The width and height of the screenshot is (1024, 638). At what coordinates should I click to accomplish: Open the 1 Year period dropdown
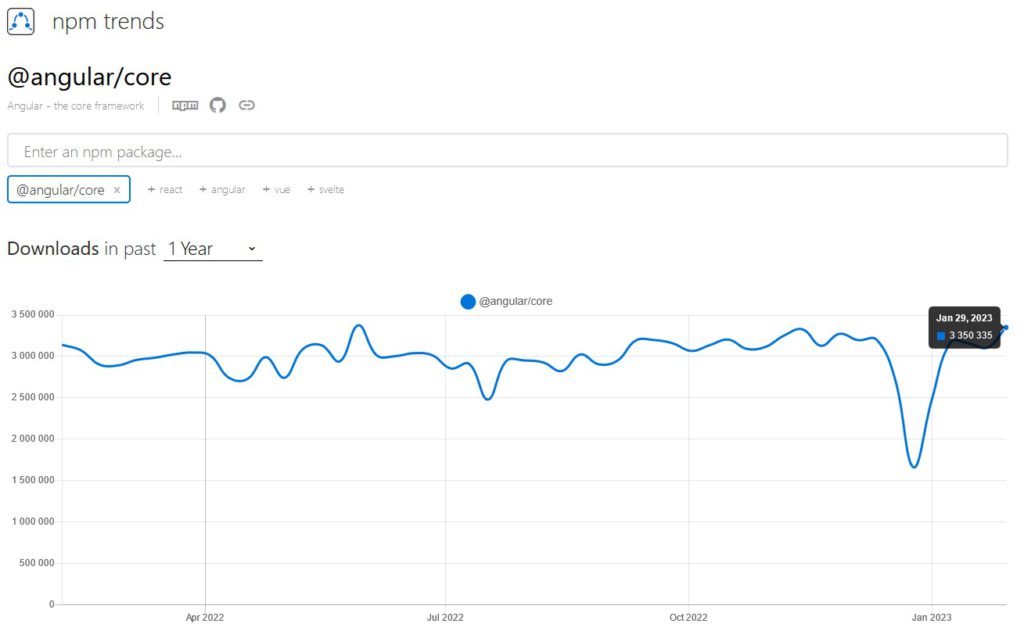click(x=212, y=249)
